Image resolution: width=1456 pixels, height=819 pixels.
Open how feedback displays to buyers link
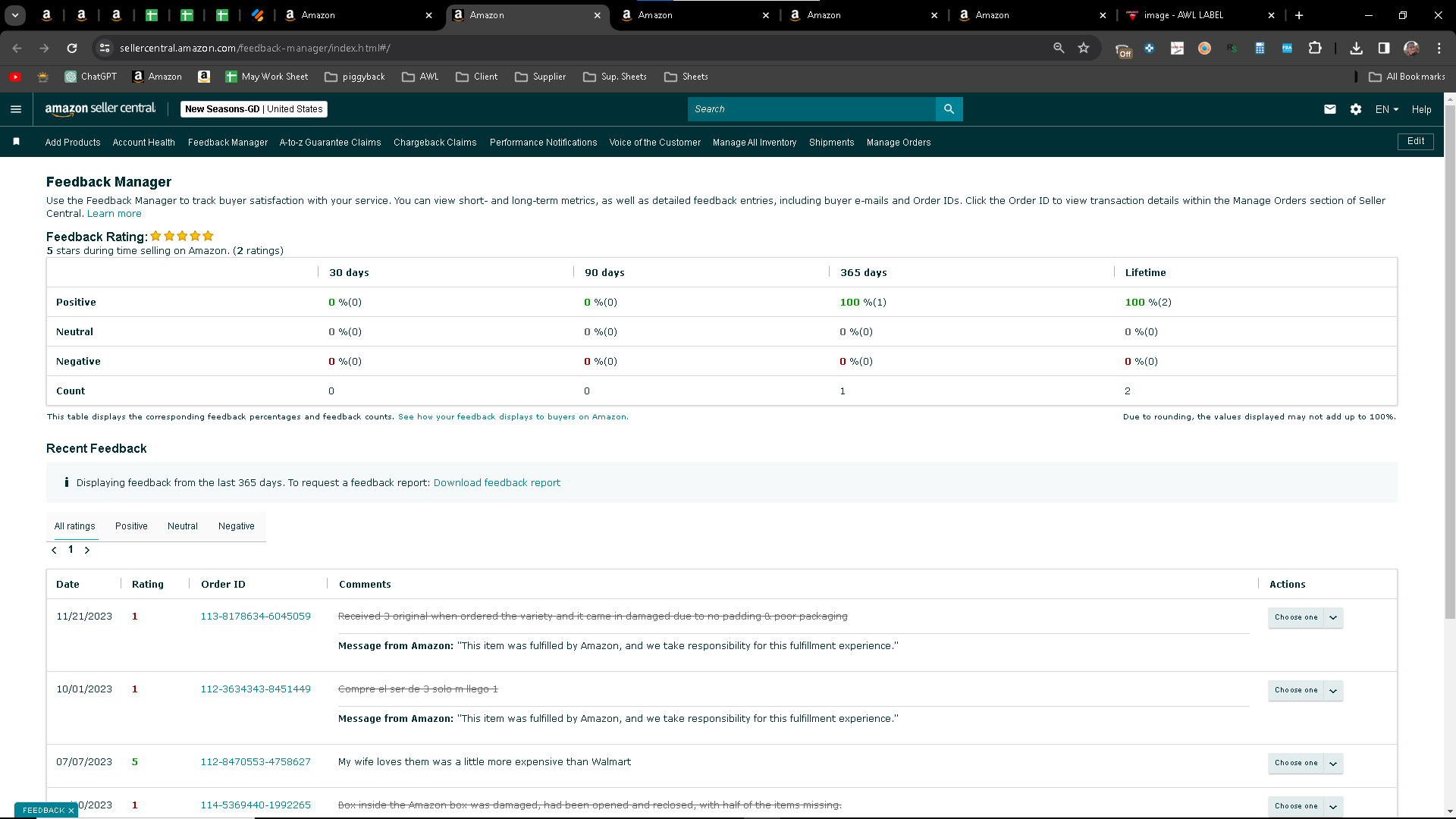click(513, 417)
